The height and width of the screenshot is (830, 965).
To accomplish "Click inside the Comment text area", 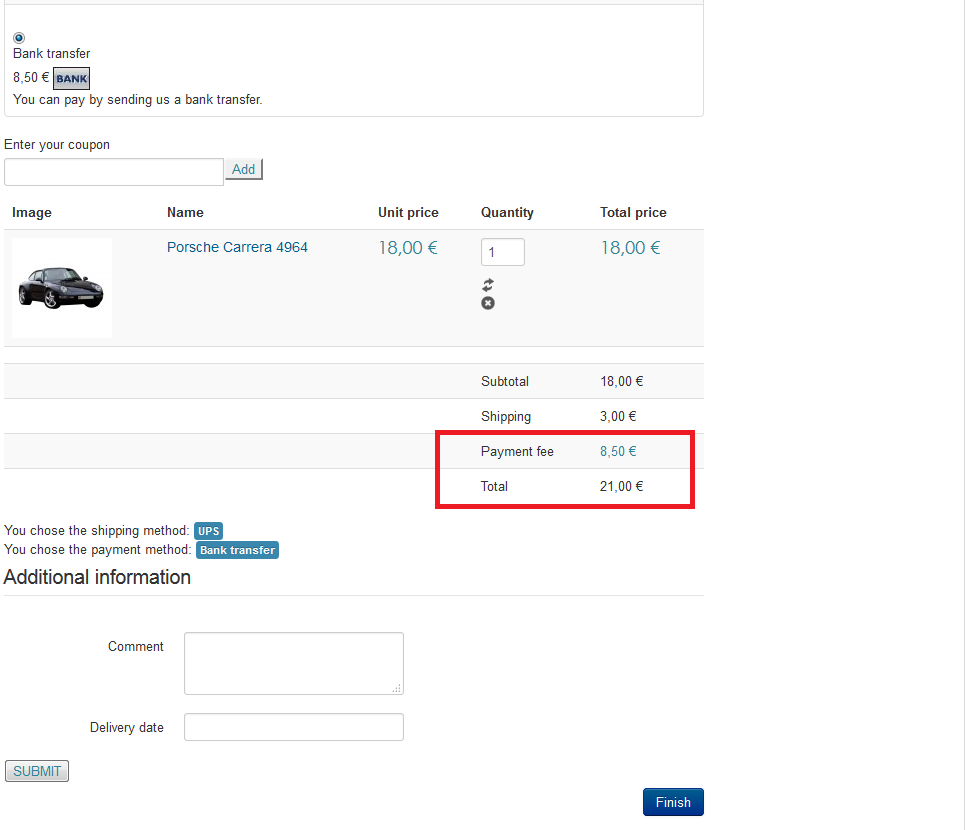I will (x=293, y=663).
